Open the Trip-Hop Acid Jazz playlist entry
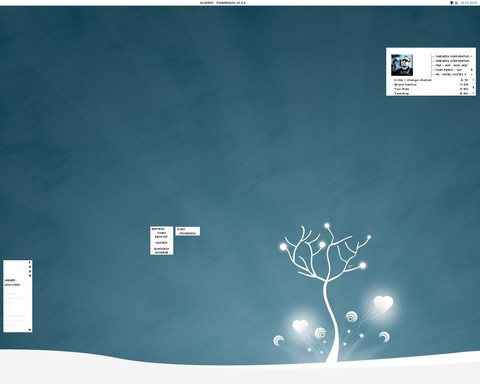480x384 pixels. click(x=452, y=65)
